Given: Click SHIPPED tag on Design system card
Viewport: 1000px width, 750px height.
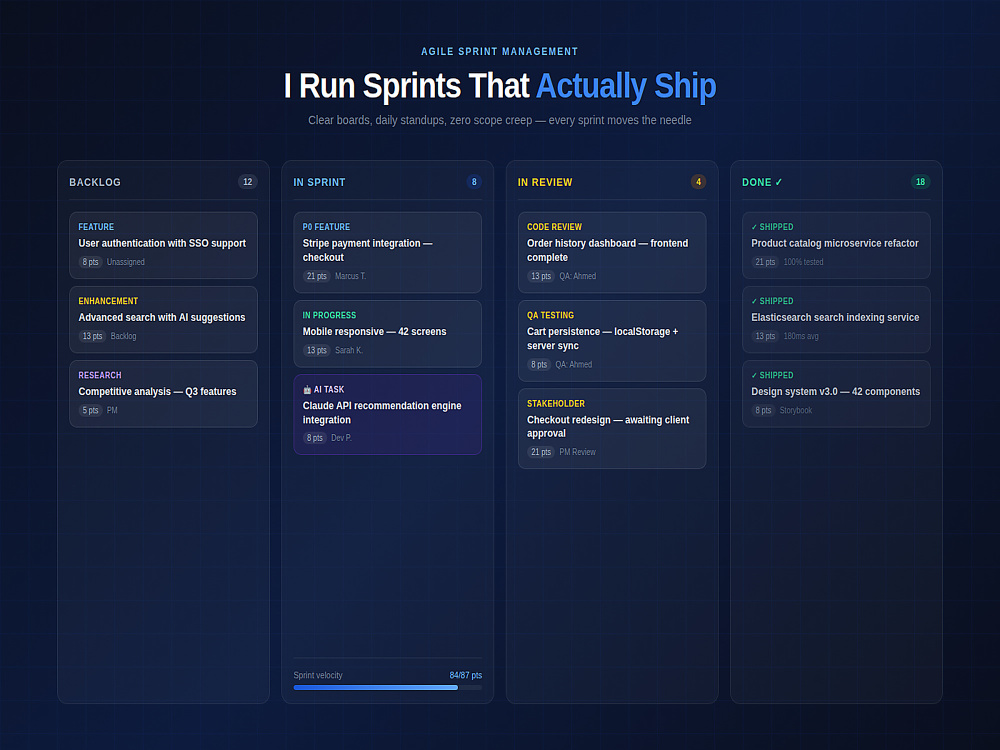Looking at the screenshot, I should 772,375.
